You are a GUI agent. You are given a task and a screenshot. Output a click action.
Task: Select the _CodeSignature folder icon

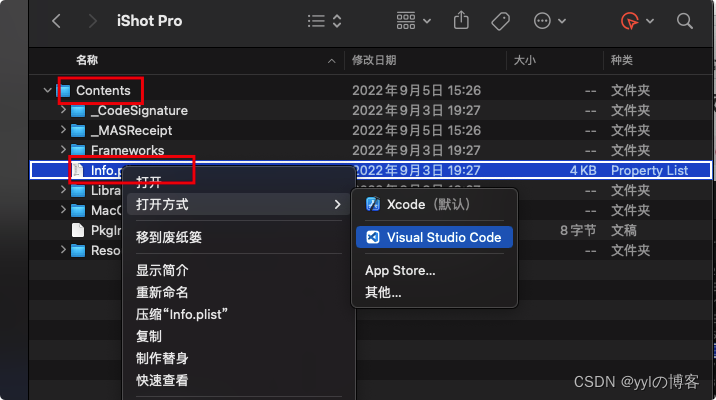click(x=78, y=111)
